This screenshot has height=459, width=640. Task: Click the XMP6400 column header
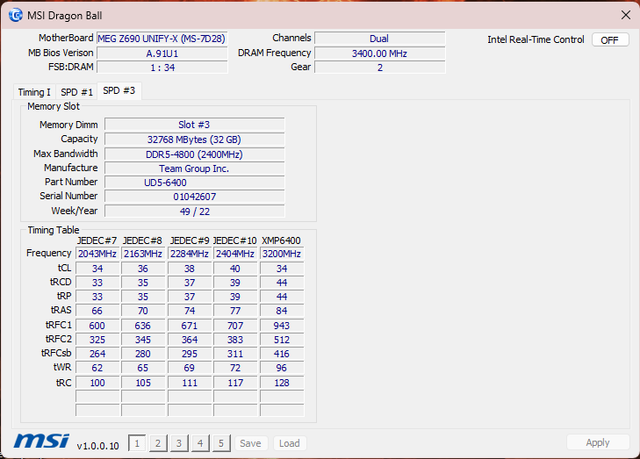tap(281, 241)
